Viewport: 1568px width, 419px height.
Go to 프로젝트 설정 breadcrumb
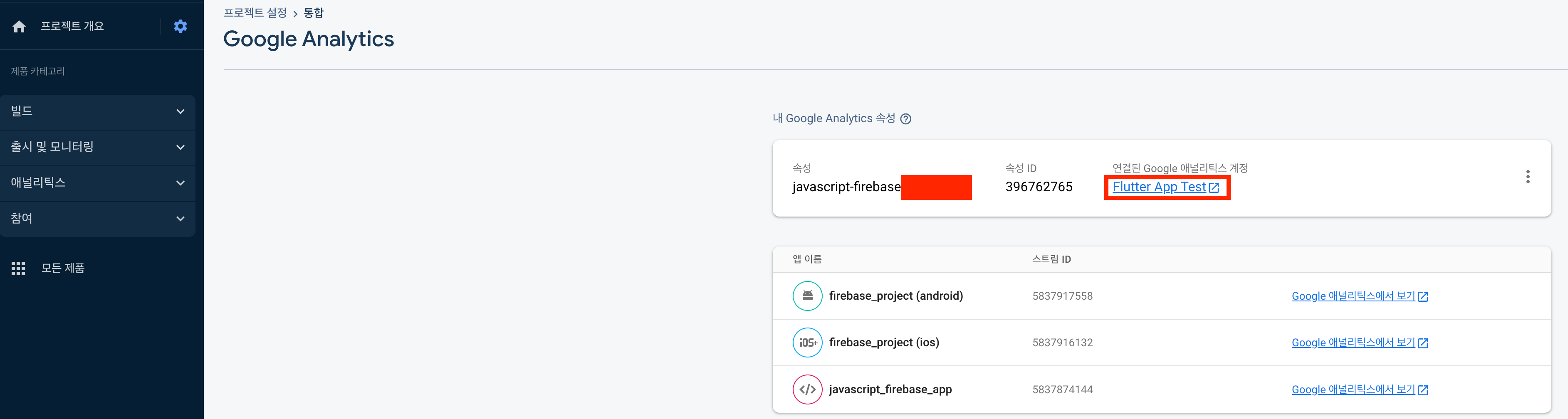[255, 13]
